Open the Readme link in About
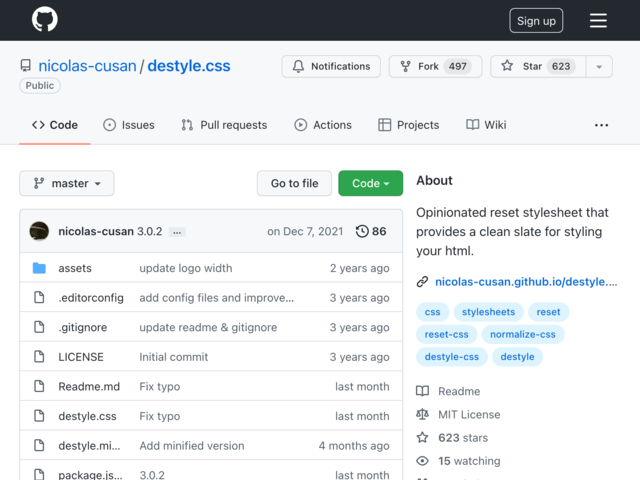Screen dimensions: 640x480 pyautogui.click(x=448, y=391)
